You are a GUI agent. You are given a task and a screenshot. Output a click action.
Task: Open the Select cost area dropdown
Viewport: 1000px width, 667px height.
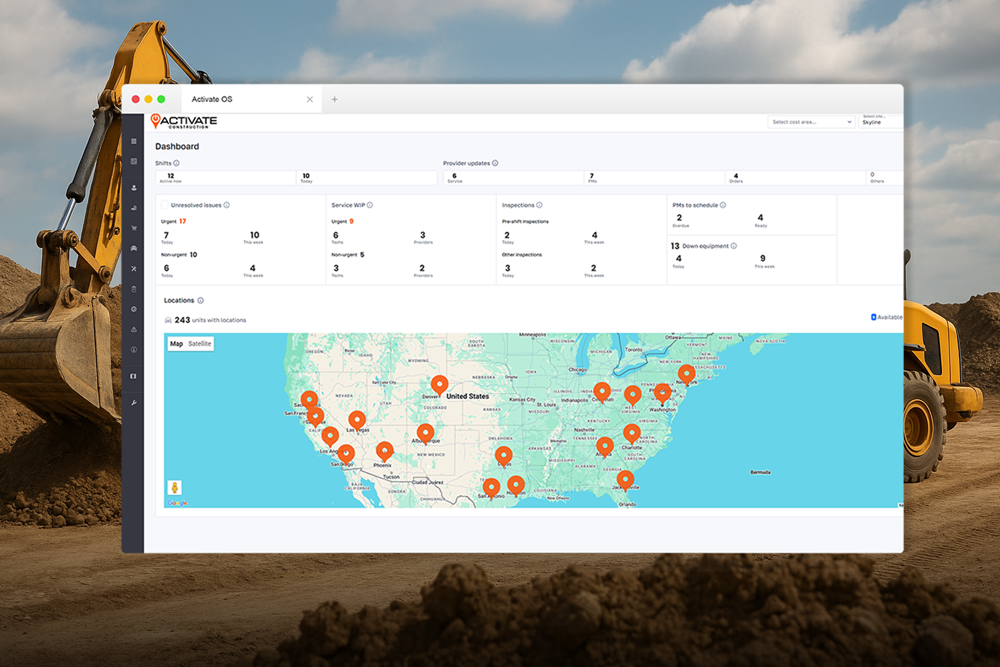click(811, 122)
